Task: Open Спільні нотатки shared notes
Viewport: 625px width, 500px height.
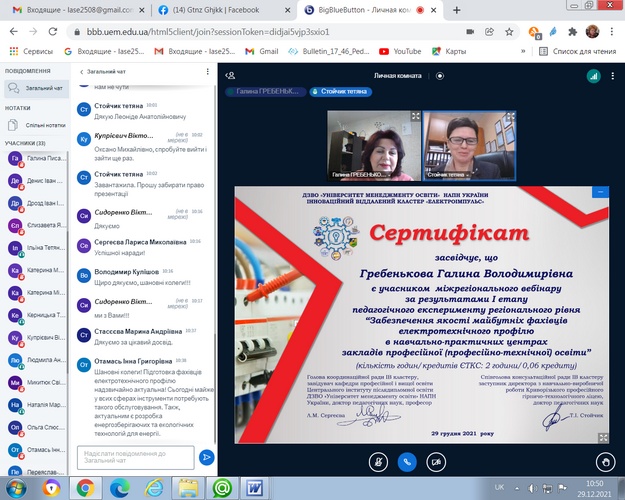Action: click(x=37, y=125)
